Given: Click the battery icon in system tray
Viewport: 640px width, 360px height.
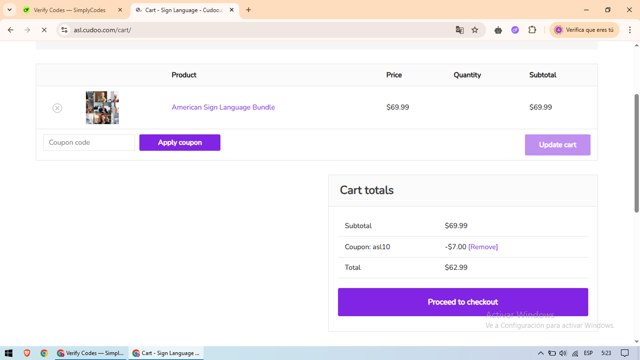Looking at the screenshot, I should (552, 353).
